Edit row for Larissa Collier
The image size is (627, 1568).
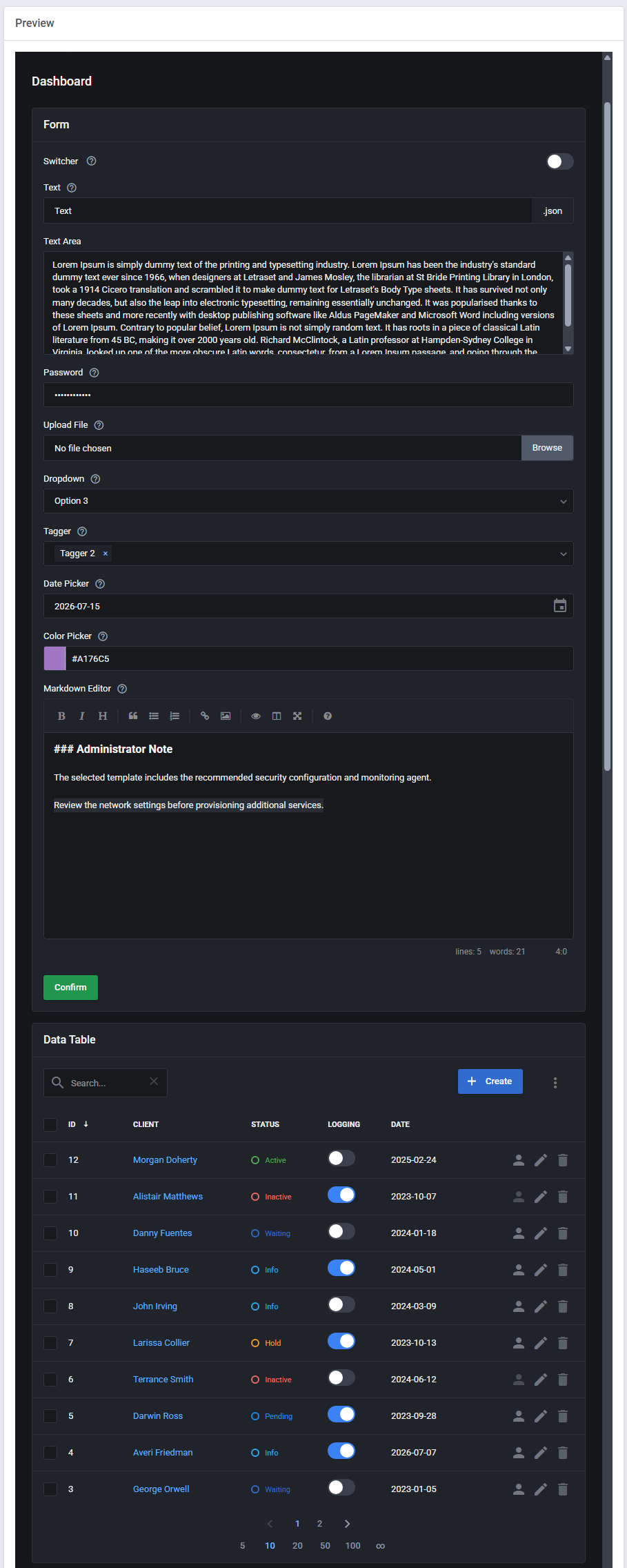541,1343
